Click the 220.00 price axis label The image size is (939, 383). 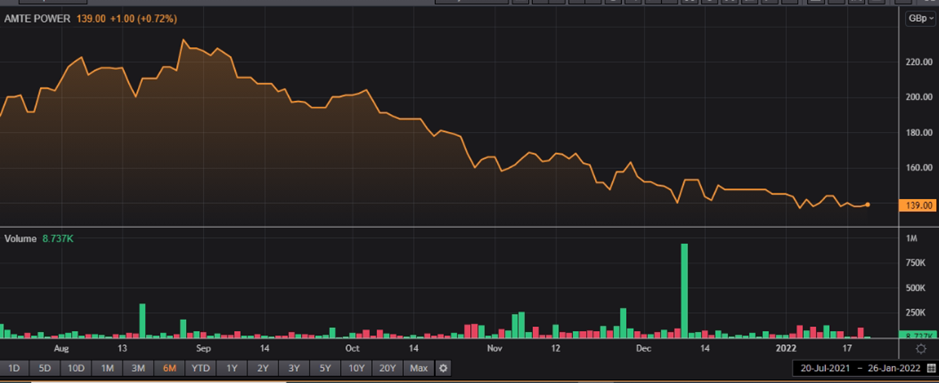920,62
